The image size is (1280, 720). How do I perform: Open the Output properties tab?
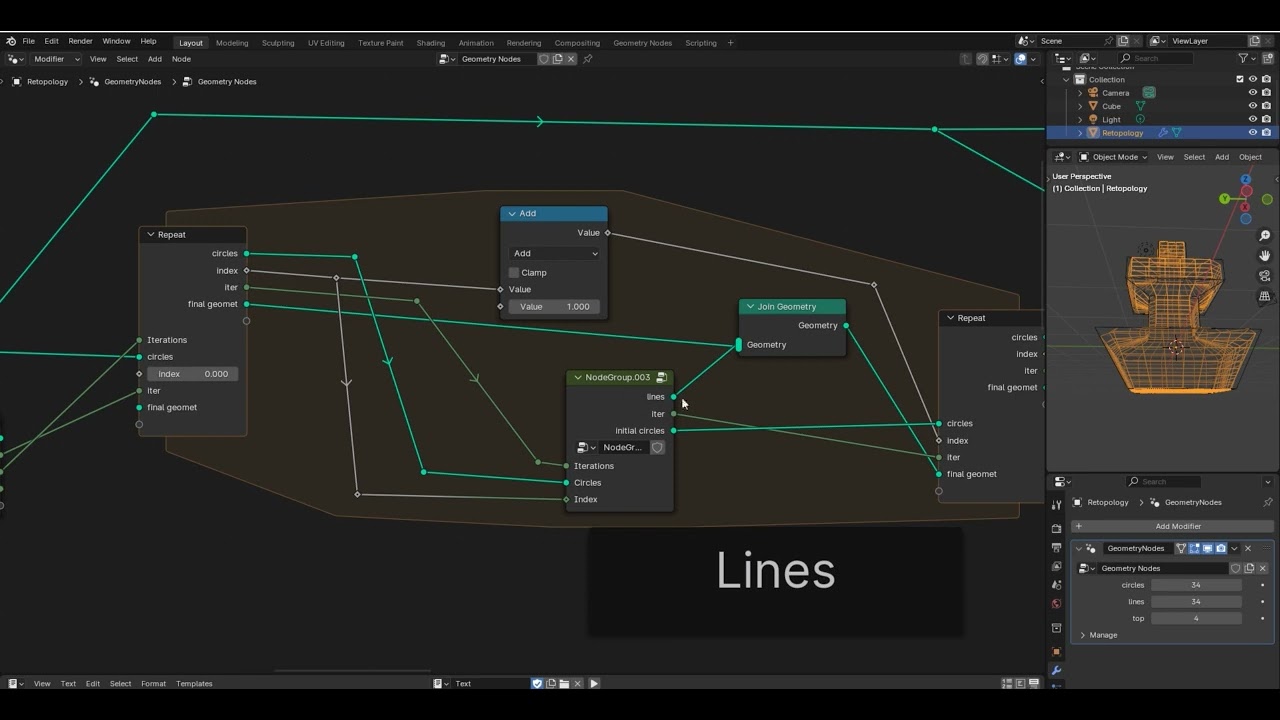pyautogui.click(x=1056, y=547)
